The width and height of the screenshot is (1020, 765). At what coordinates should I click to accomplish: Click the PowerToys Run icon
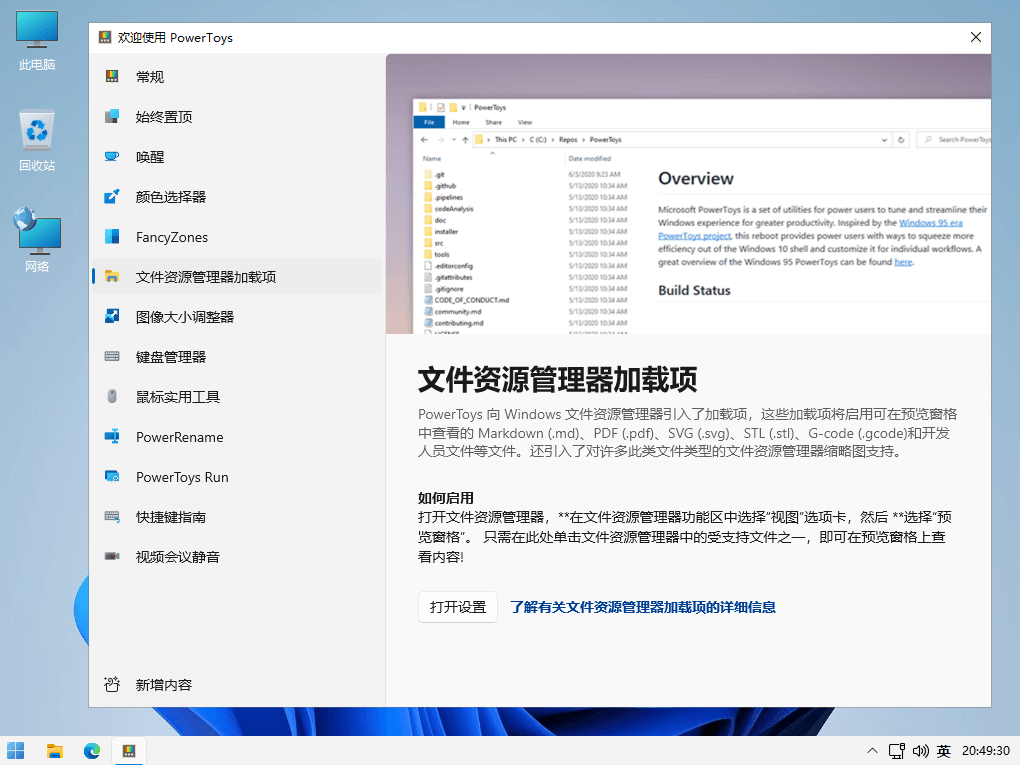(x=112, y=477)
